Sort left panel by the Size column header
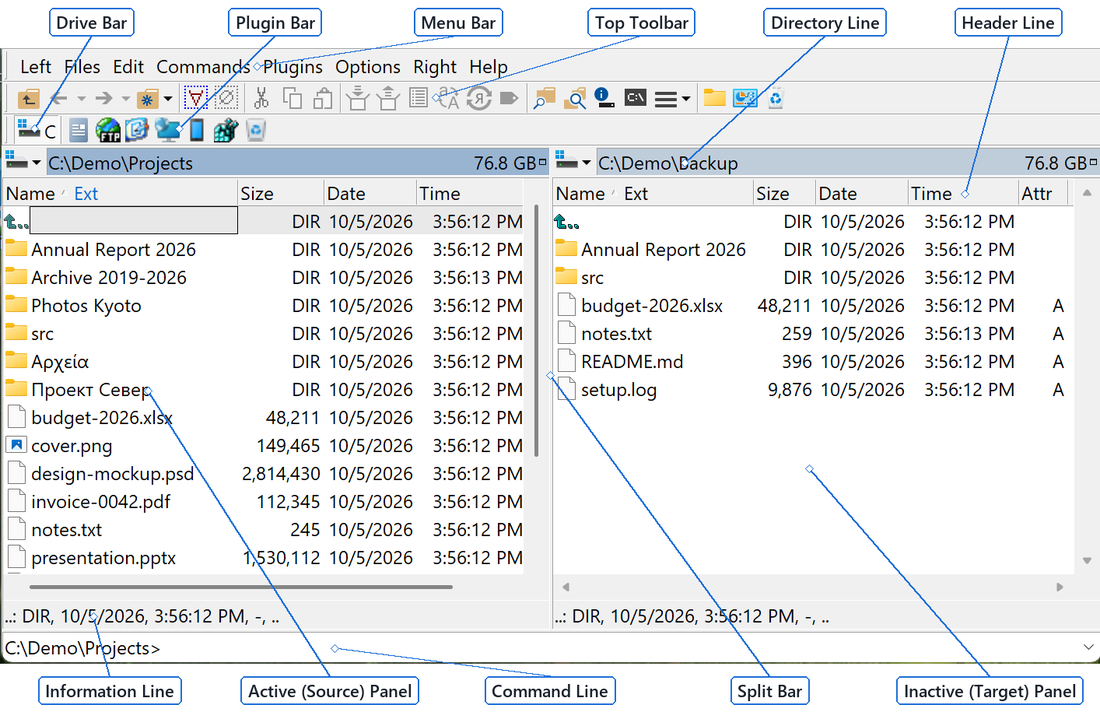1100x712 pixels. pyautogui.click(x=281, y=194)
